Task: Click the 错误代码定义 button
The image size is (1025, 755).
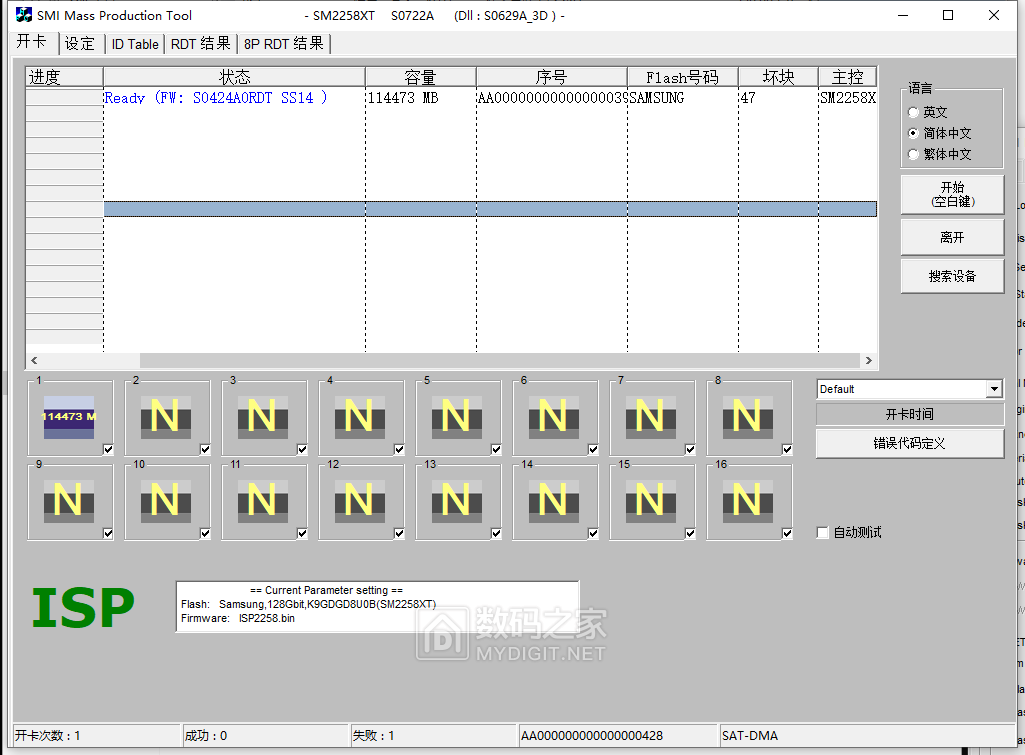Action: click(909, 443)
